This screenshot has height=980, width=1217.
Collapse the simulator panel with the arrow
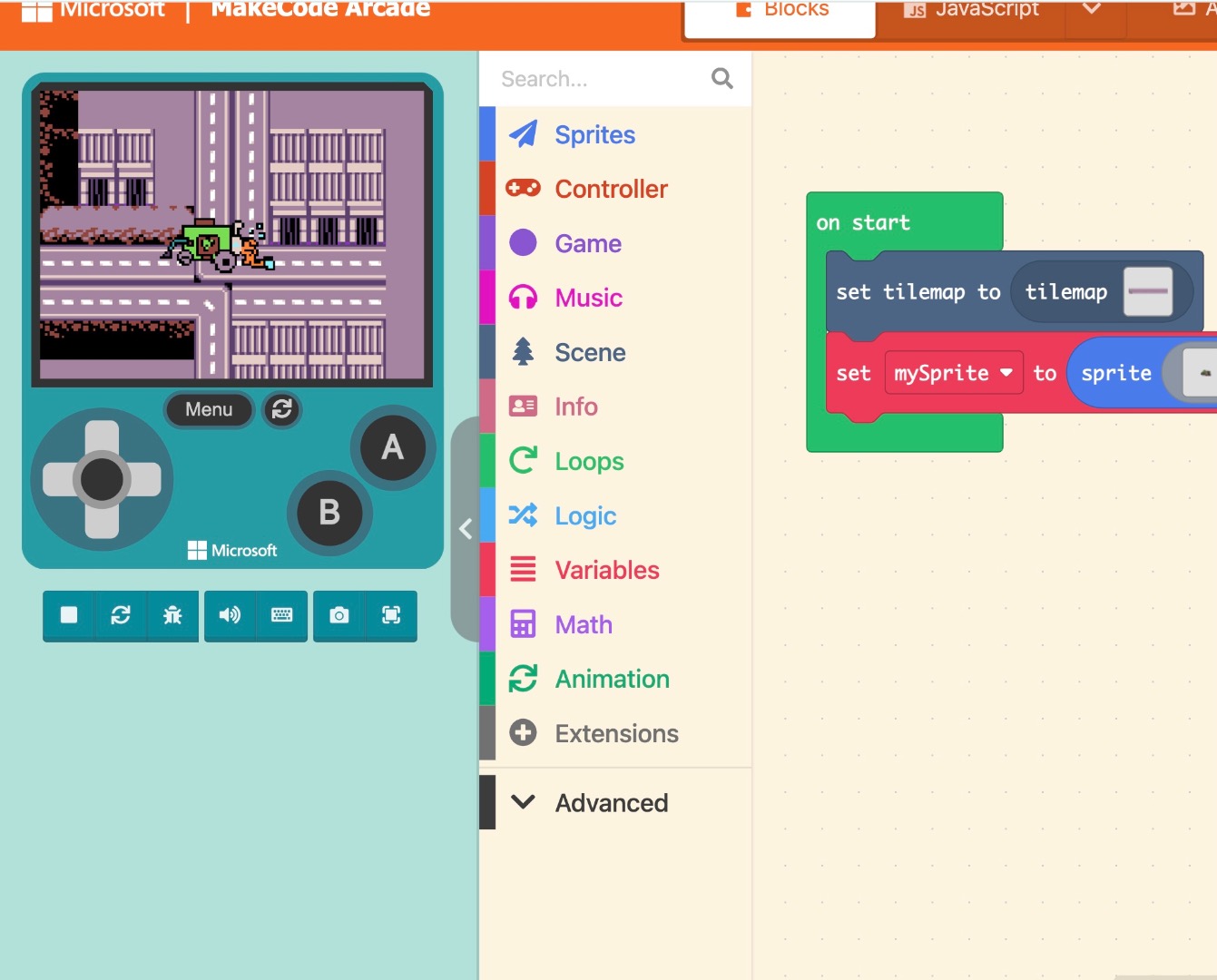[466, 528]
